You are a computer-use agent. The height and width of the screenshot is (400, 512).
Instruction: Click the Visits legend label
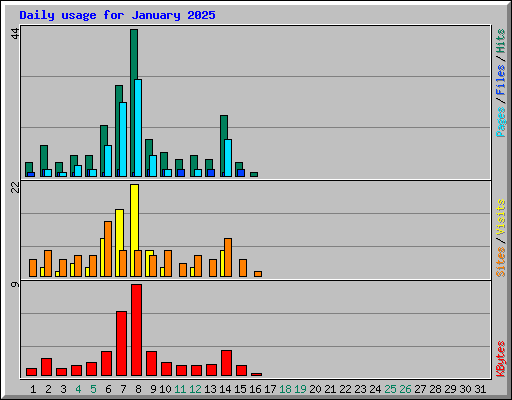point(500,217)
